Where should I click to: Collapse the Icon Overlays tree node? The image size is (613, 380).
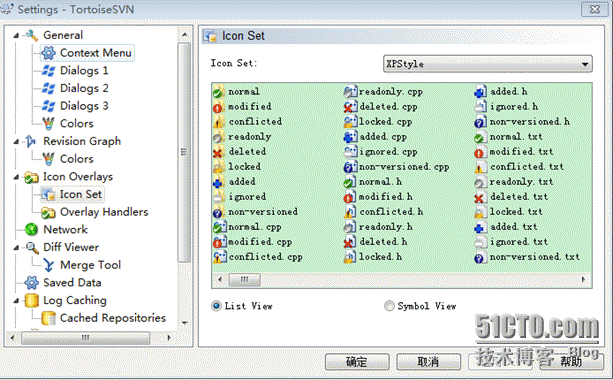point(16,177)
